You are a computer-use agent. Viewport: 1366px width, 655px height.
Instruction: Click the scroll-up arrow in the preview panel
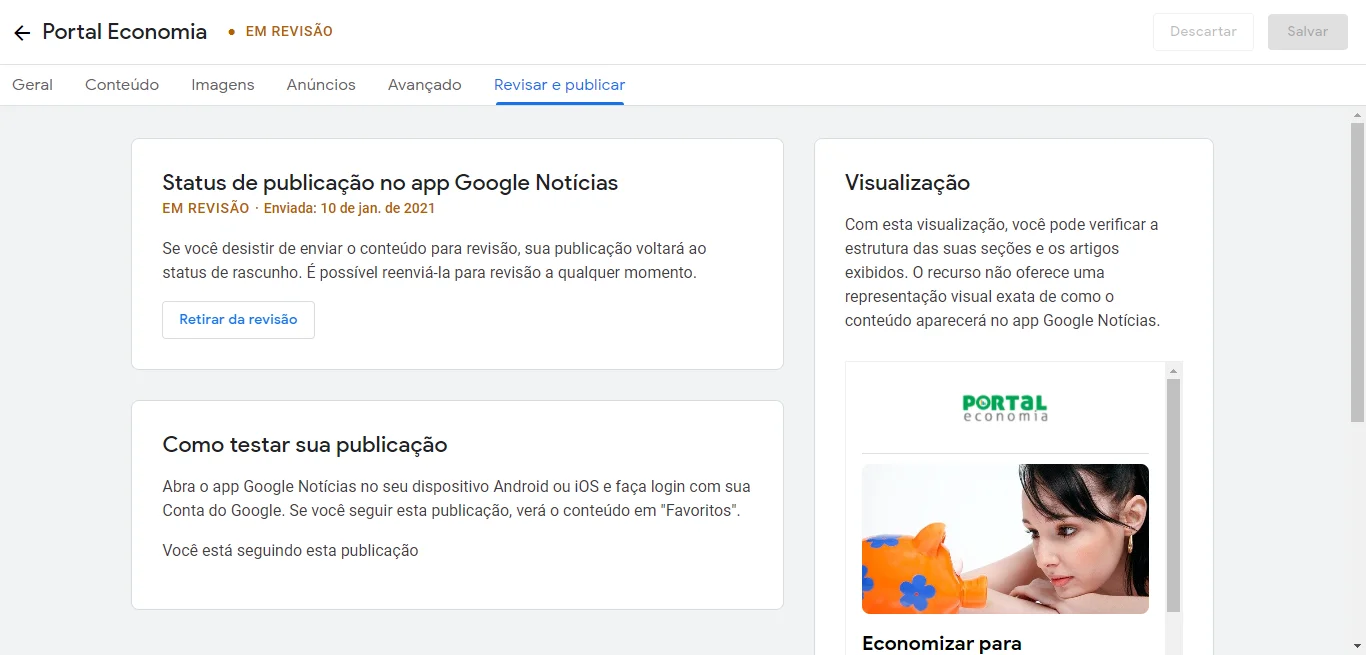tap(1174, 370)
